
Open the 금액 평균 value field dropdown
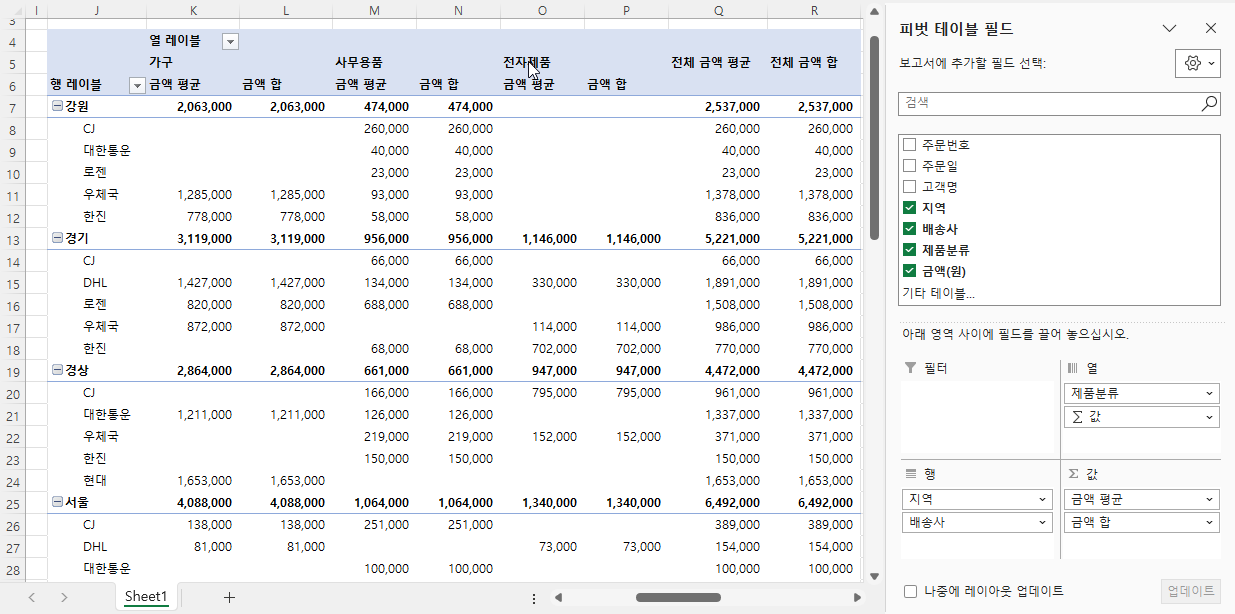pos(1210,499)
